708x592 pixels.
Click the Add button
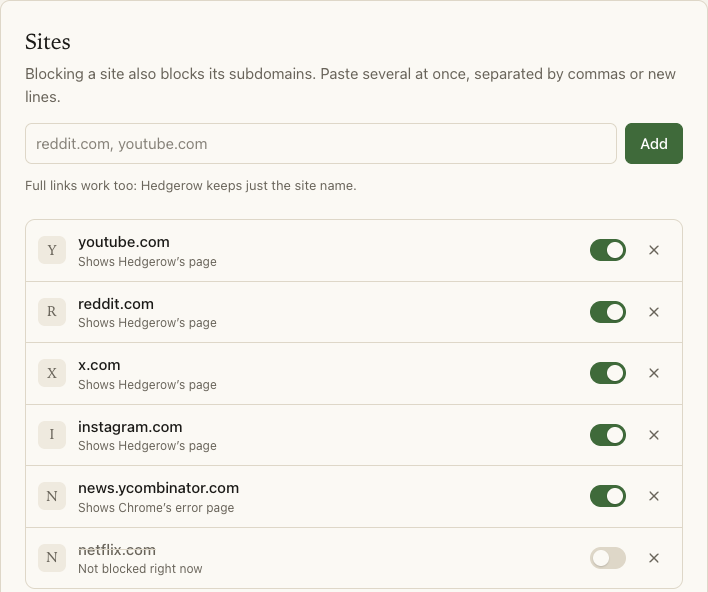[654, 144]
